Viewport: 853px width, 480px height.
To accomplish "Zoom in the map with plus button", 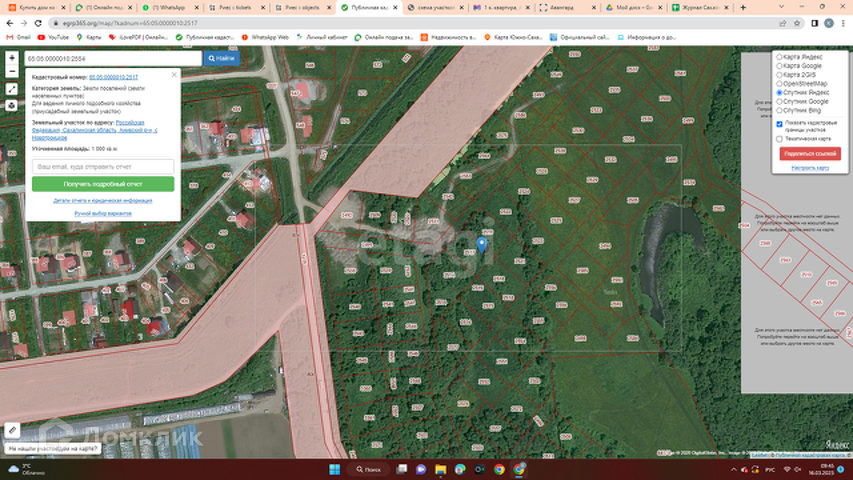I will point(11,59).
